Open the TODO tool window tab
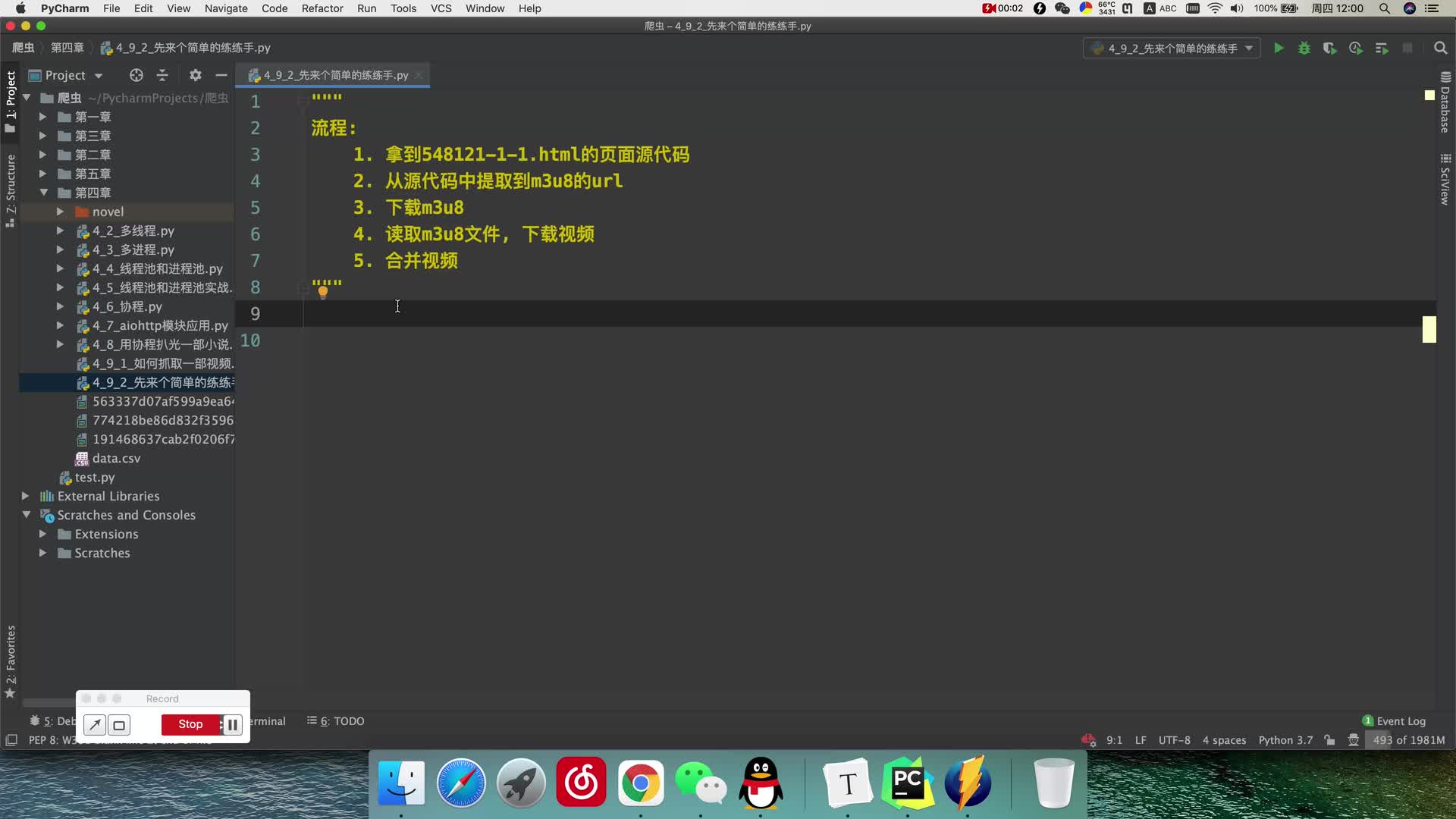Image resolution: width=1456 pixels, height=819 pixels. coord(336,721)
